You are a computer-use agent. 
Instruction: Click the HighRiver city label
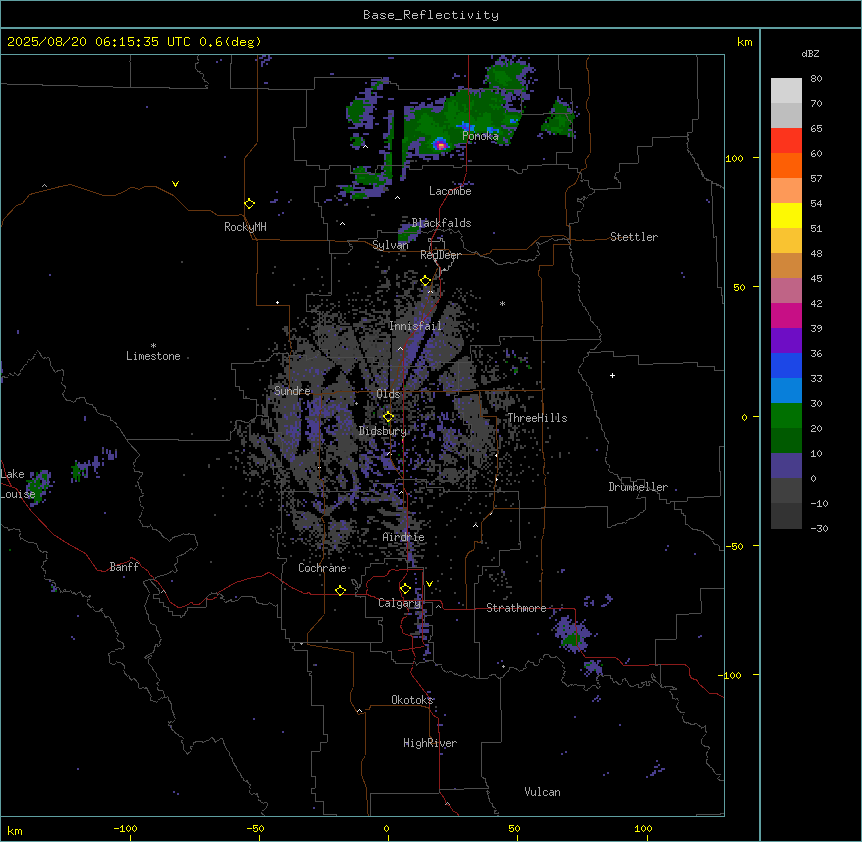tap(430, 743)
